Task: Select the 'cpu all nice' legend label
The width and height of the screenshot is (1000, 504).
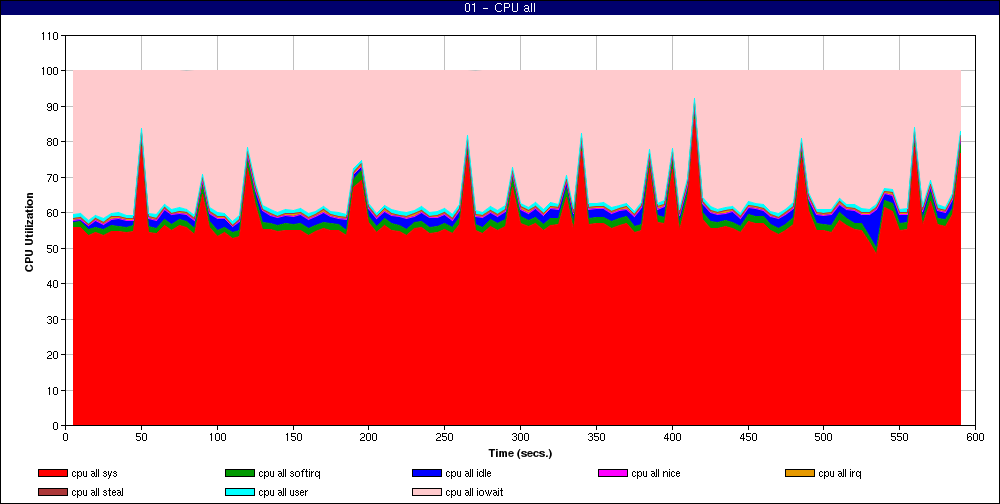Action: pos(656,474)
